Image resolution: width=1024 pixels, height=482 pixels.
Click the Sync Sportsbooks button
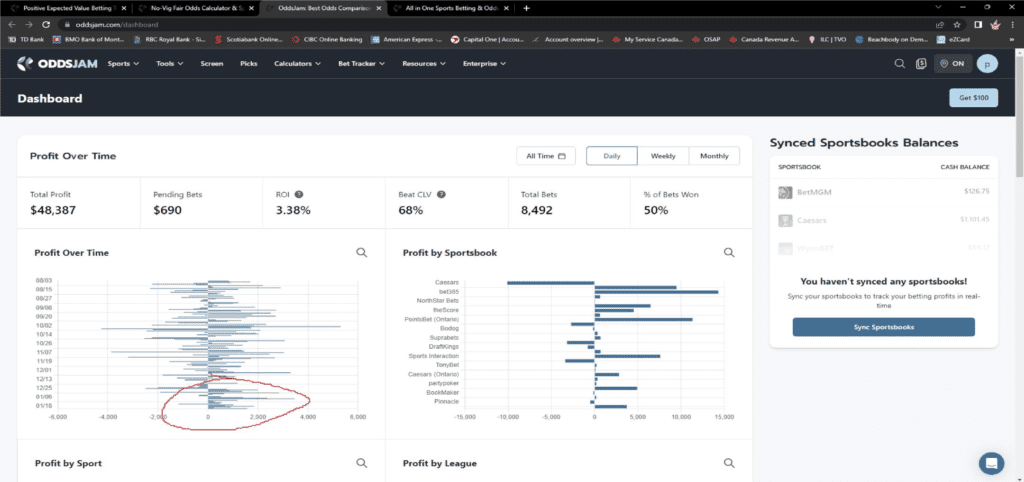[x=884, y=327]
